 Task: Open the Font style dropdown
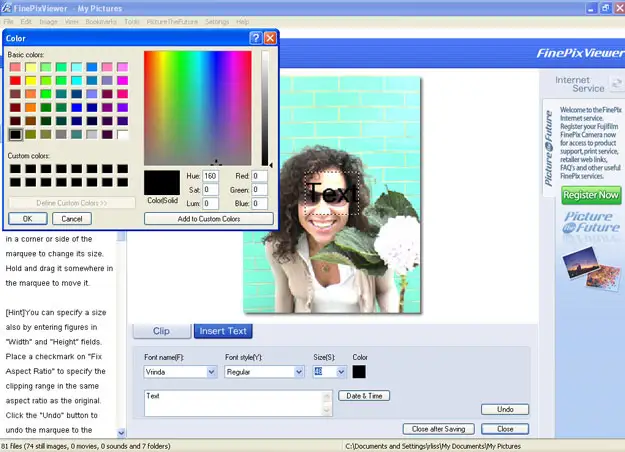pyautogui.click(x=299, y=372)
